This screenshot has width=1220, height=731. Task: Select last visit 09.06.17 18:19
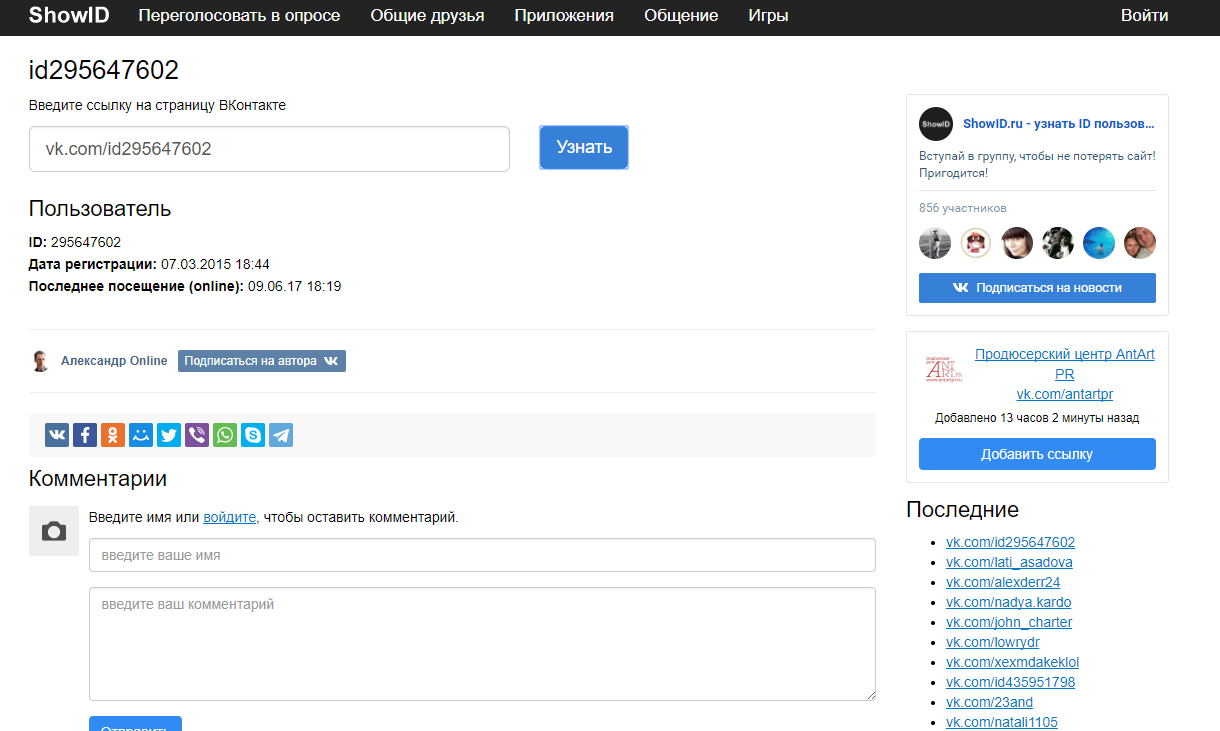coord(295,286)
